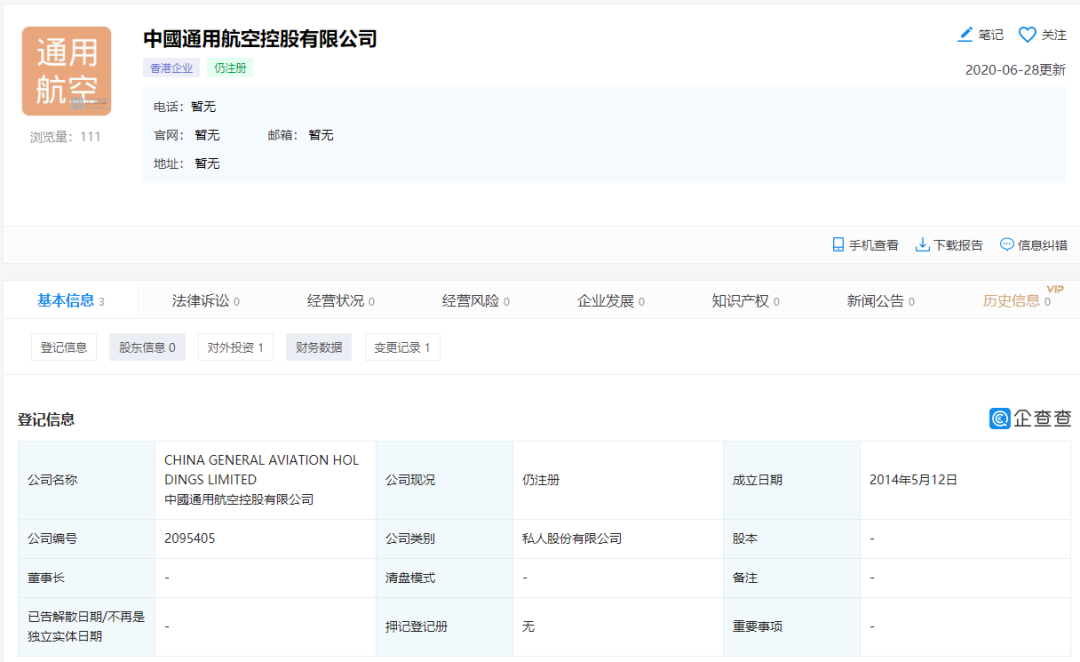Click the company title 中國通用航空控股有限公司
The image size is (1080, 662).
pos(260,39)
